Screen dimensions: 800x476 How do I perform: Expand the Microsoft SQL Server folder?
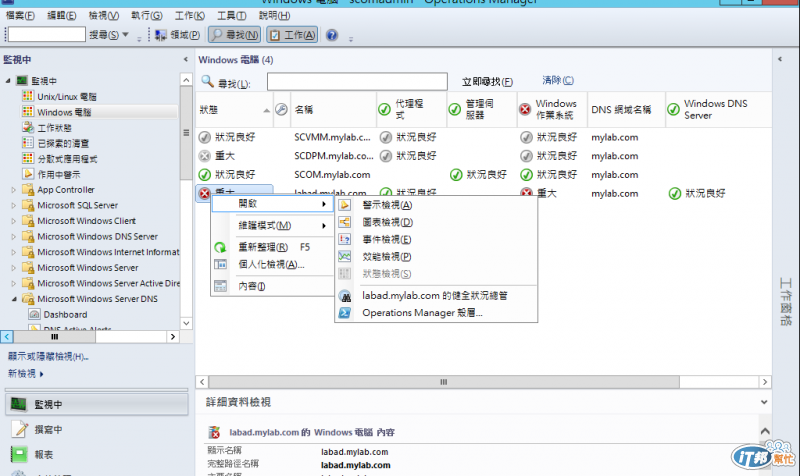[x=14, y=206]
